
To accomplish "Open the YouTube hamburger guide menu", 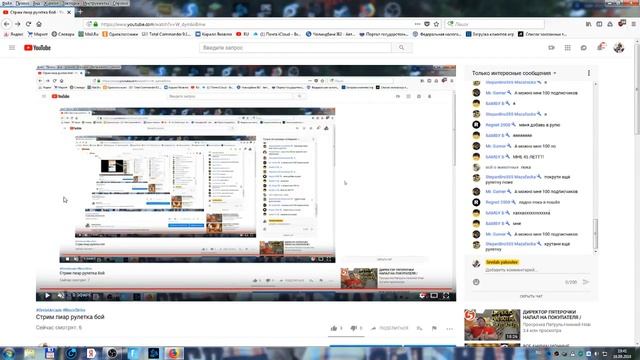I will 12,48.
